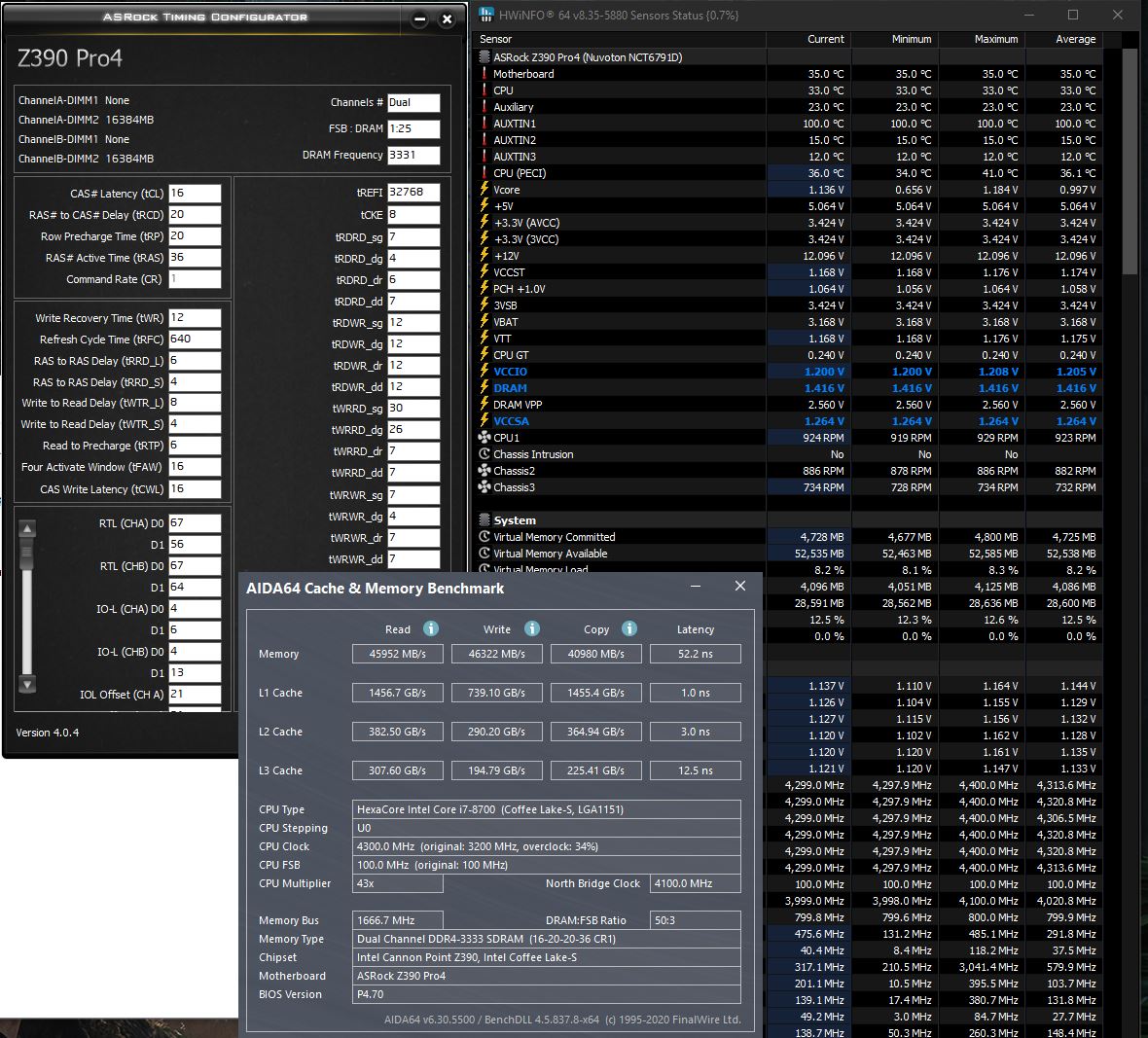The width and height of the screenshot is (1148, 1038).
Task: Click the Chassis2 fan icon
Action: point(484,471)
